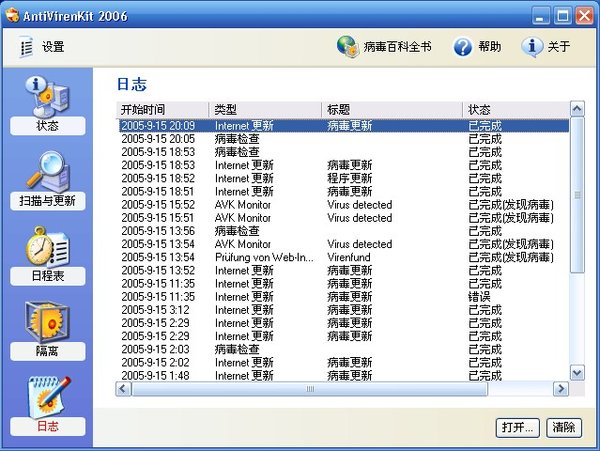Select the 2005-9-15 20:05 病毒检查 entry

[x=344, y=139]
